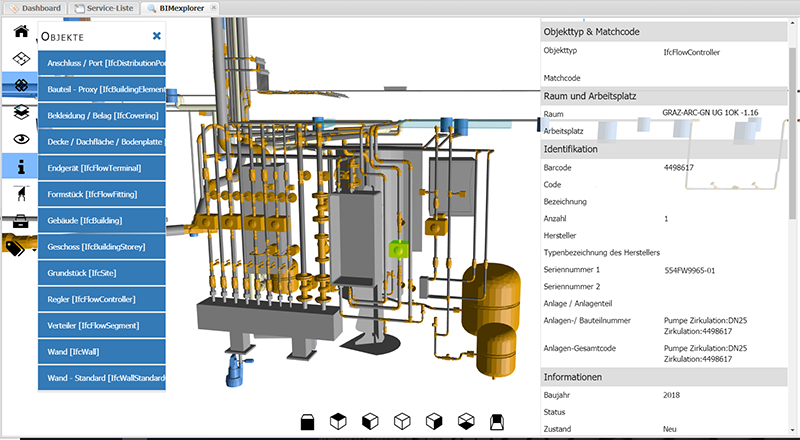Set front view cube icon
This screenshot has width=800, height=440.
(307, 422)
